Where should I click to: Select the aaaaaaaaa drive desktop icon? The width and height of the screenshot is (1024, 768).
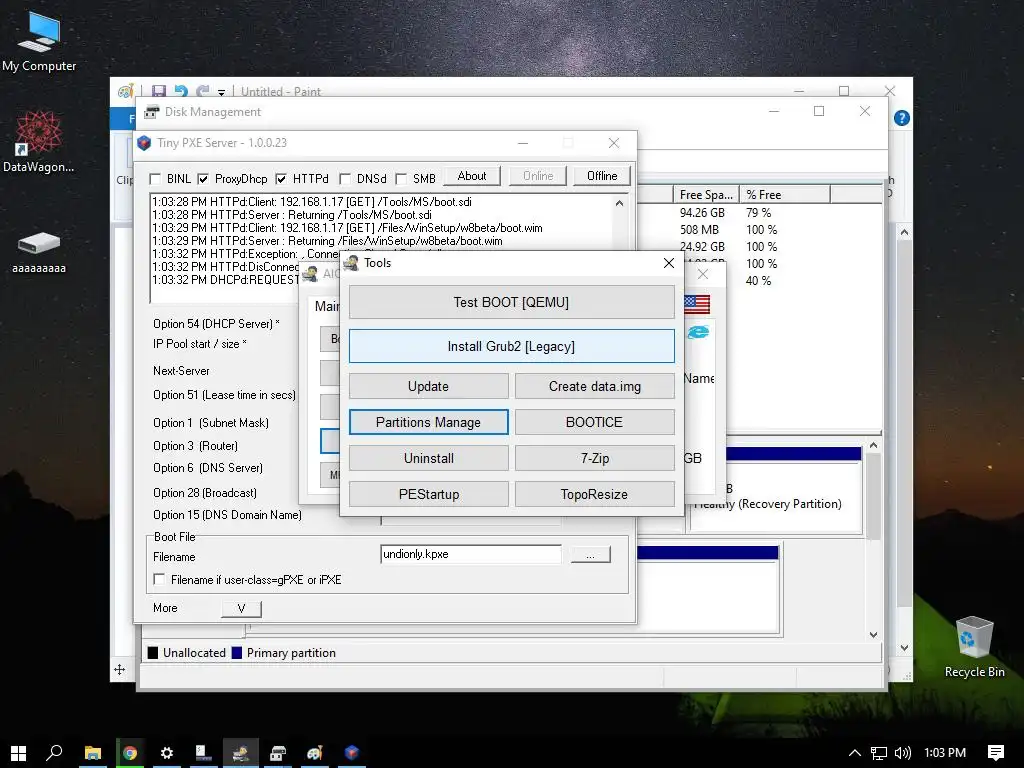39,252
